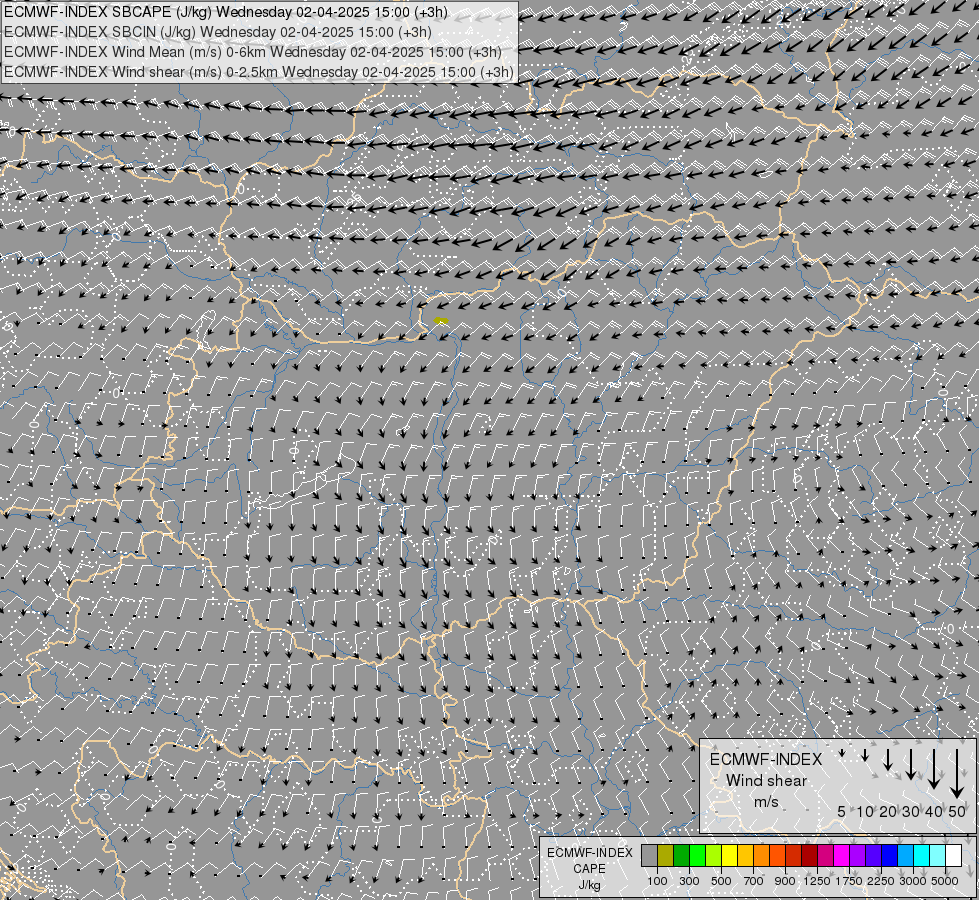Image resolution: width=979 pixels, height=900 pixels.
Task: Pick the pure yellow CAPE legend swatch
Action: tap(730, 856)
